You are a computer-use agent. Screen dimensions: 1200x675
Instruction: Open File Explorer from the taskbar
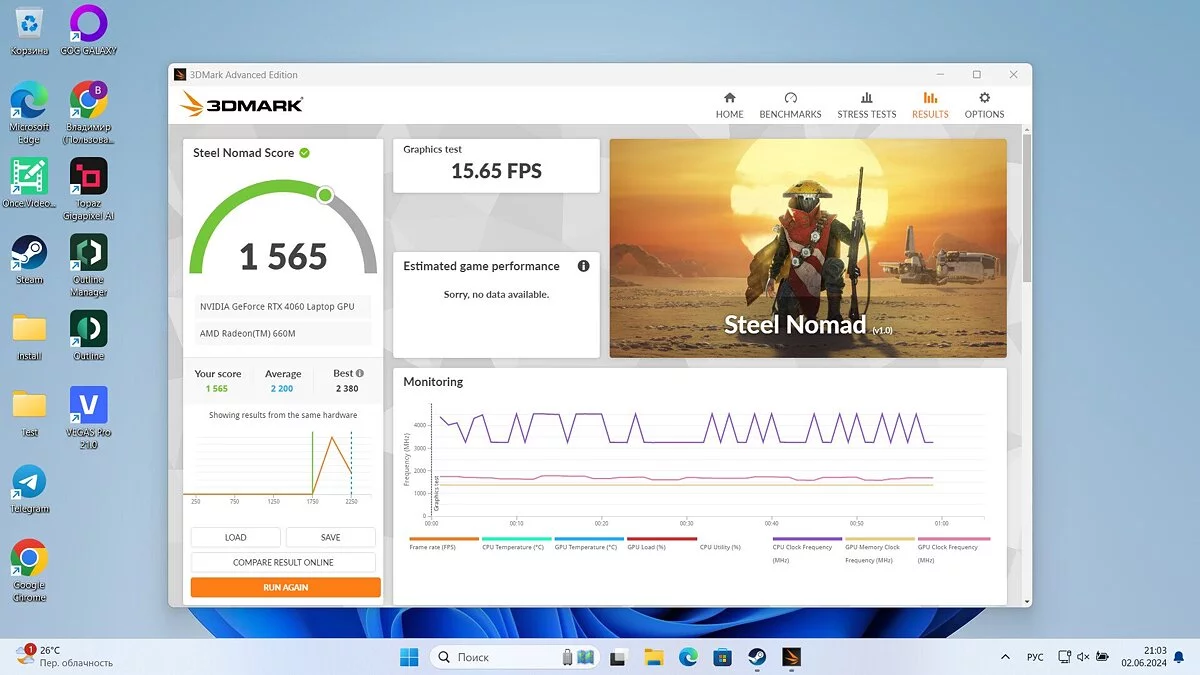point(654,657)
